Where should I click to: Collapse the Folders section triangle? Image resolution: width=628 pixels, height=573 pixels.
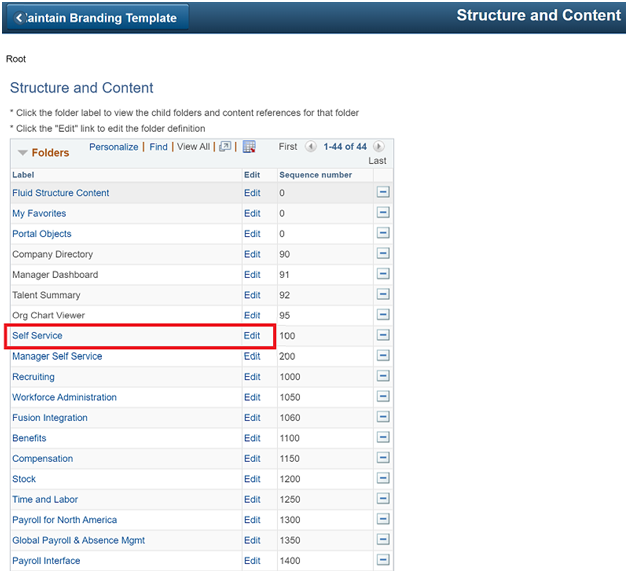22,153
